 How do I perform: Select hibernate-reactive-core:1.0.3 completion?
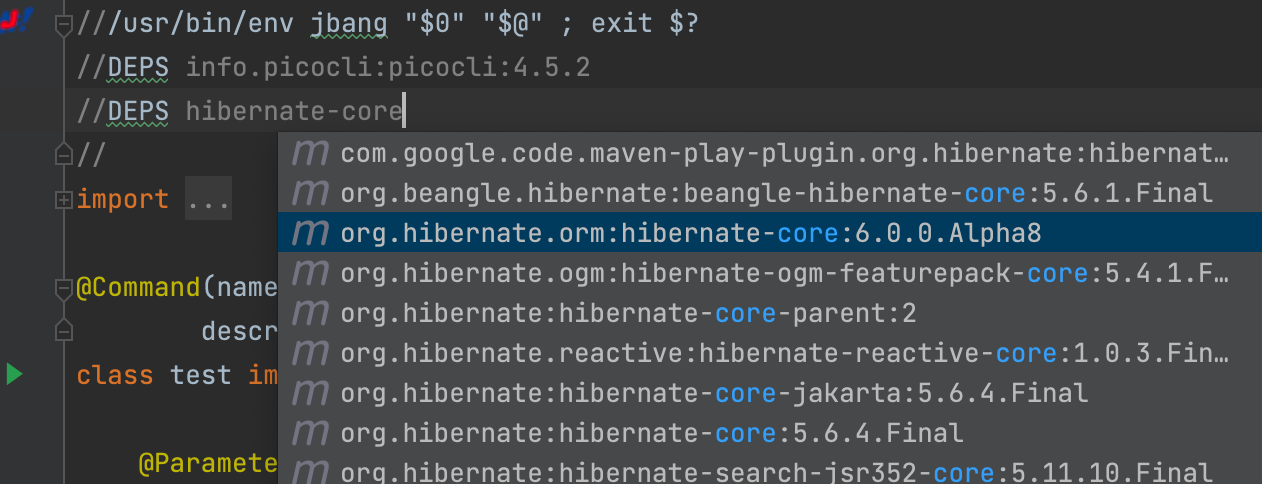pyautogui.click(x=769, y=353)
